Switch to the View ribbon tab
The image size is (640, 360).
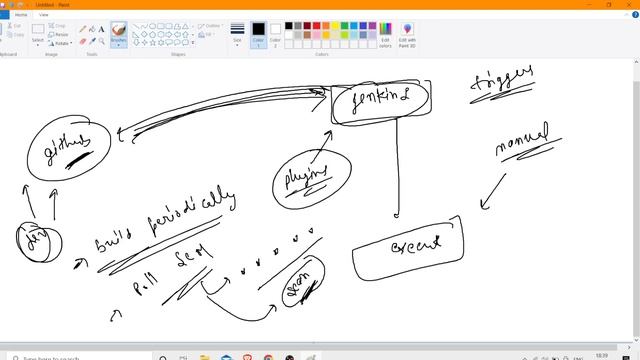(x=43, y=15)
